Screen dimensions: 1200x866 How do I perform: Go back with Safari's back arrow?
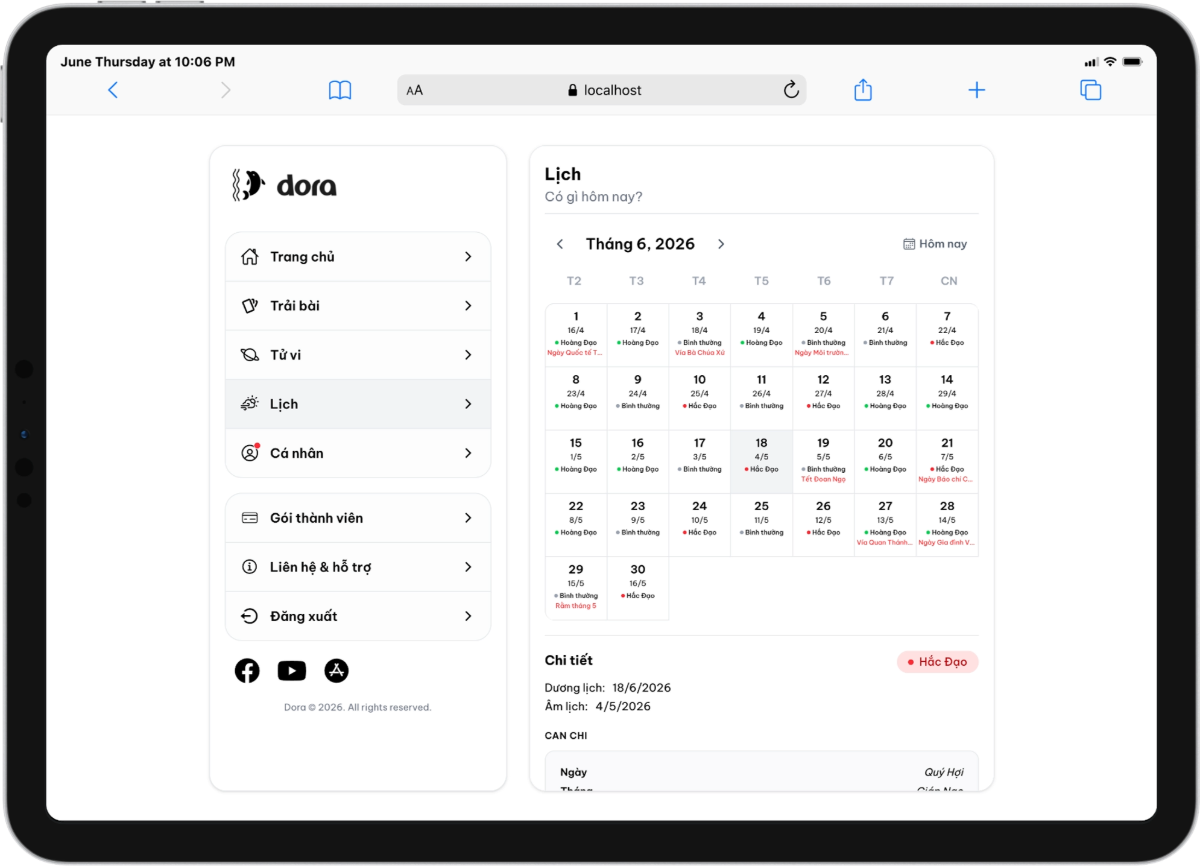click(x=113, y=90)
